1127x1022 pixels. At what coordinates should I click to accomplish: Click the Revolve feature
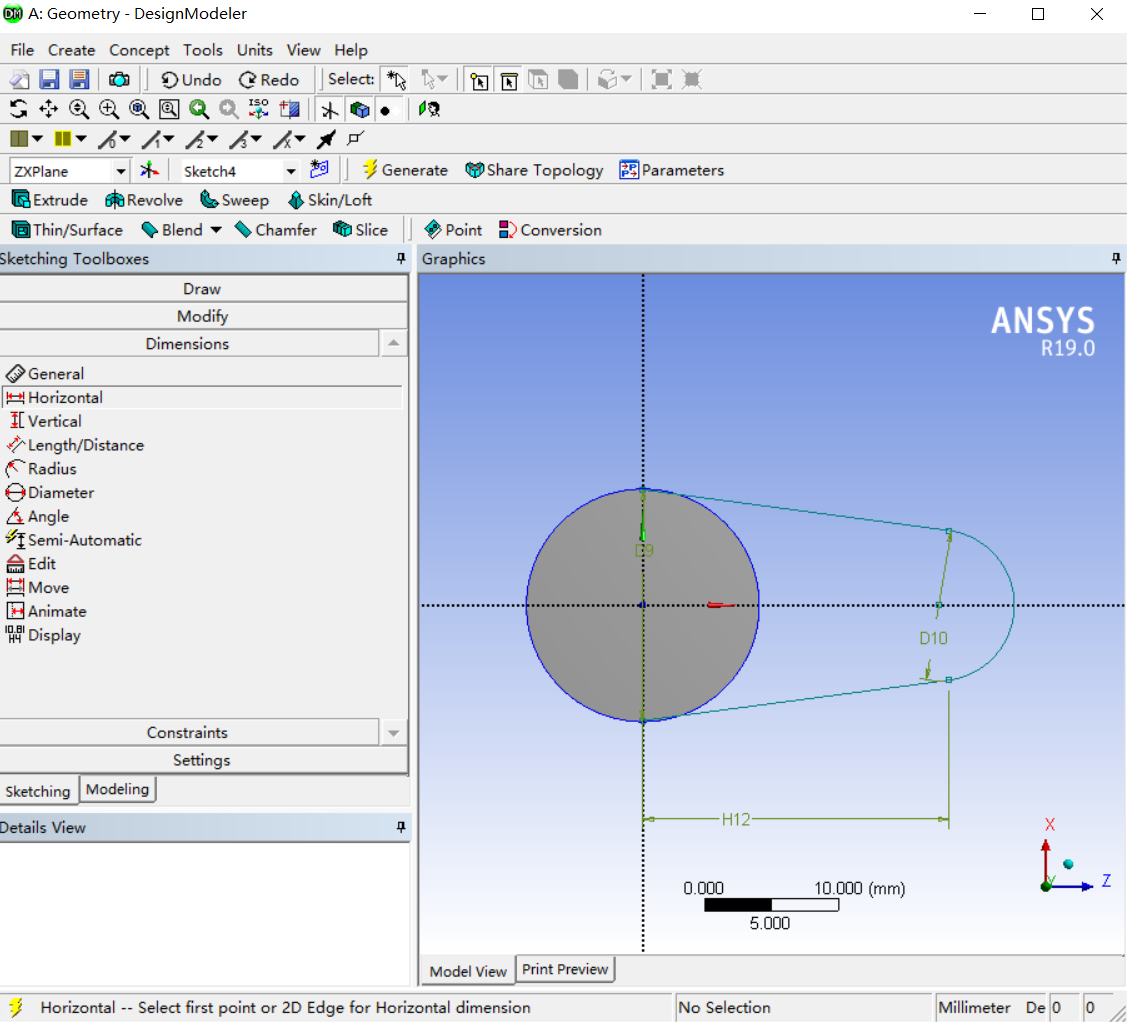coord(144,200)
